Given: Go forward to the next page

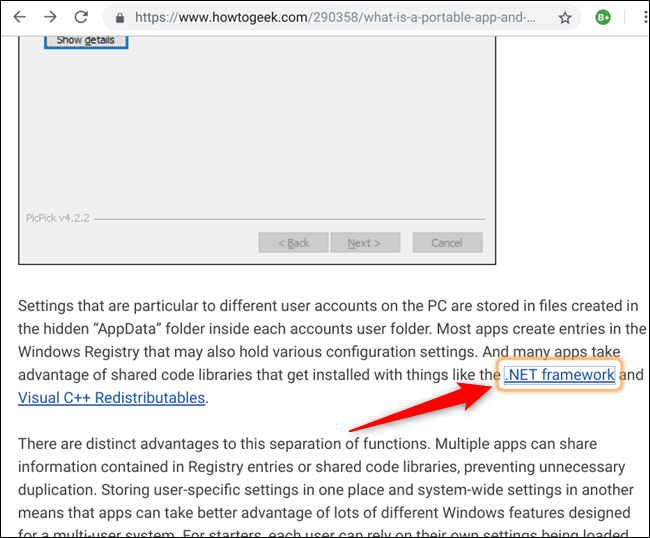Looking at the screenshot, I should [50, 17].
